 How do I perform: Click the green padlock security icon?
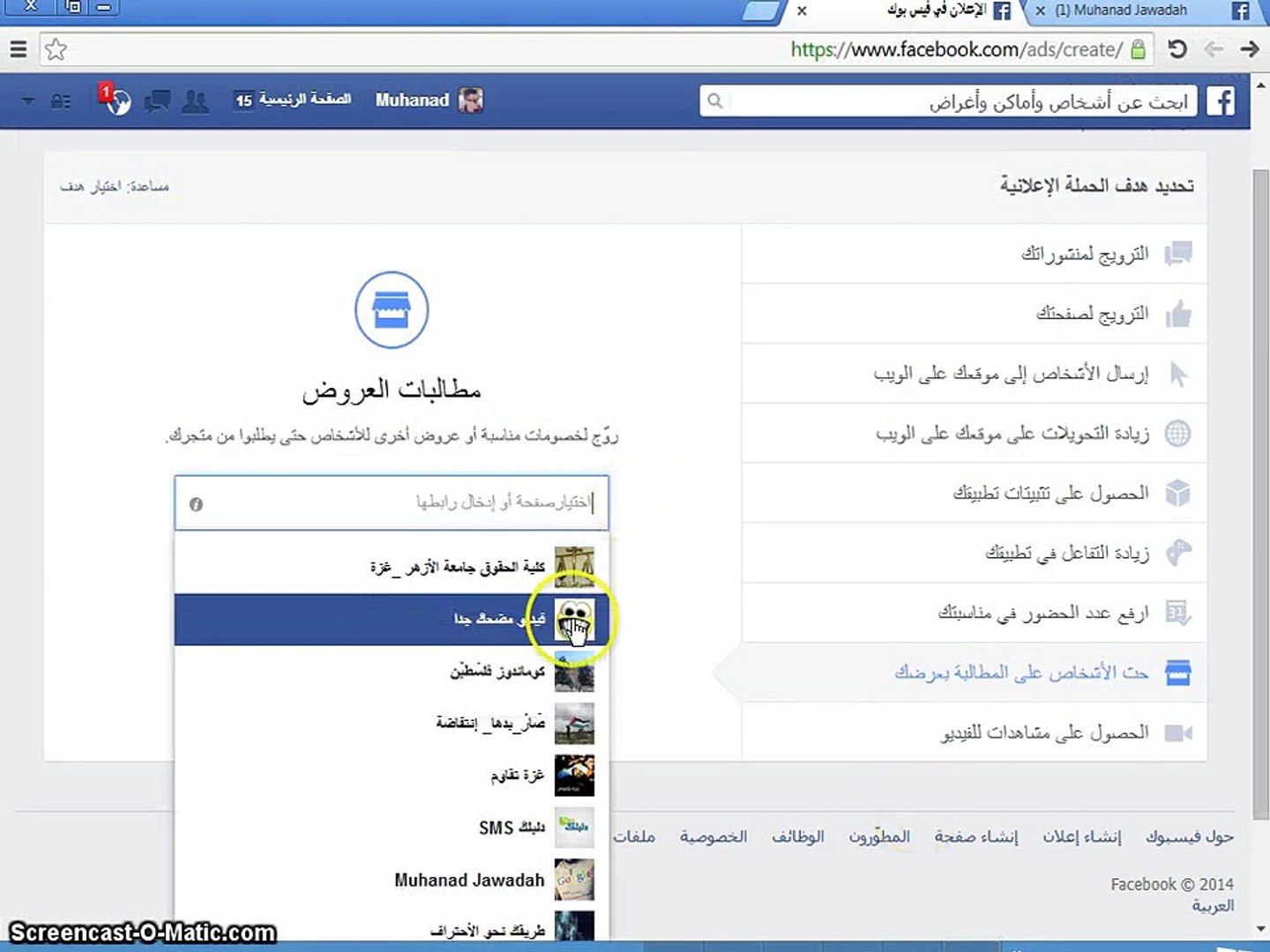1138,49
